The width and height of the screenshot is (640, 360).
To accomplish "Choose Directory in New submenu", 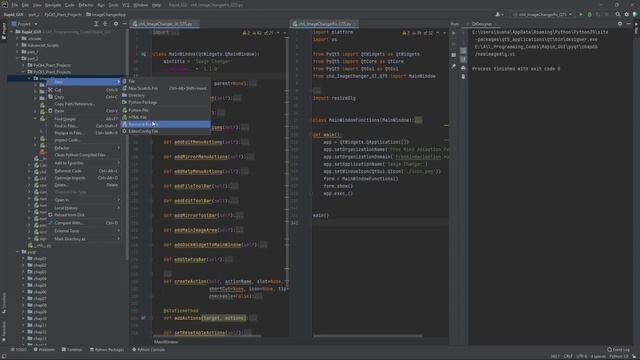I will 166,95.
